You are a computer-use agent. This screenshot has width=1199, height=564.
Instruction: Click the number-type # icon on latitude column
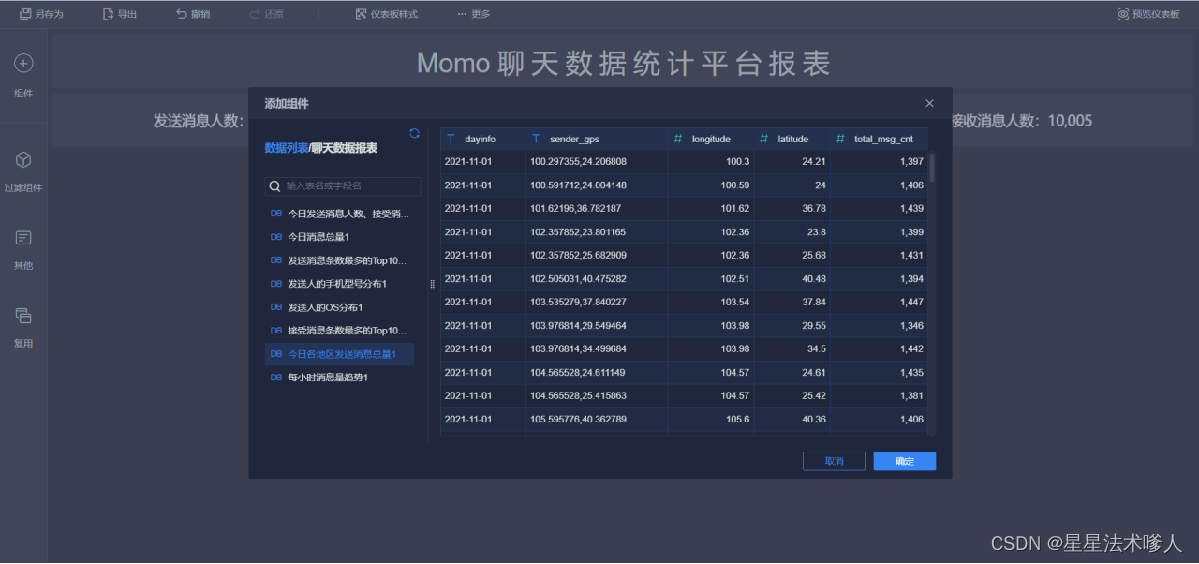(763, 139)
